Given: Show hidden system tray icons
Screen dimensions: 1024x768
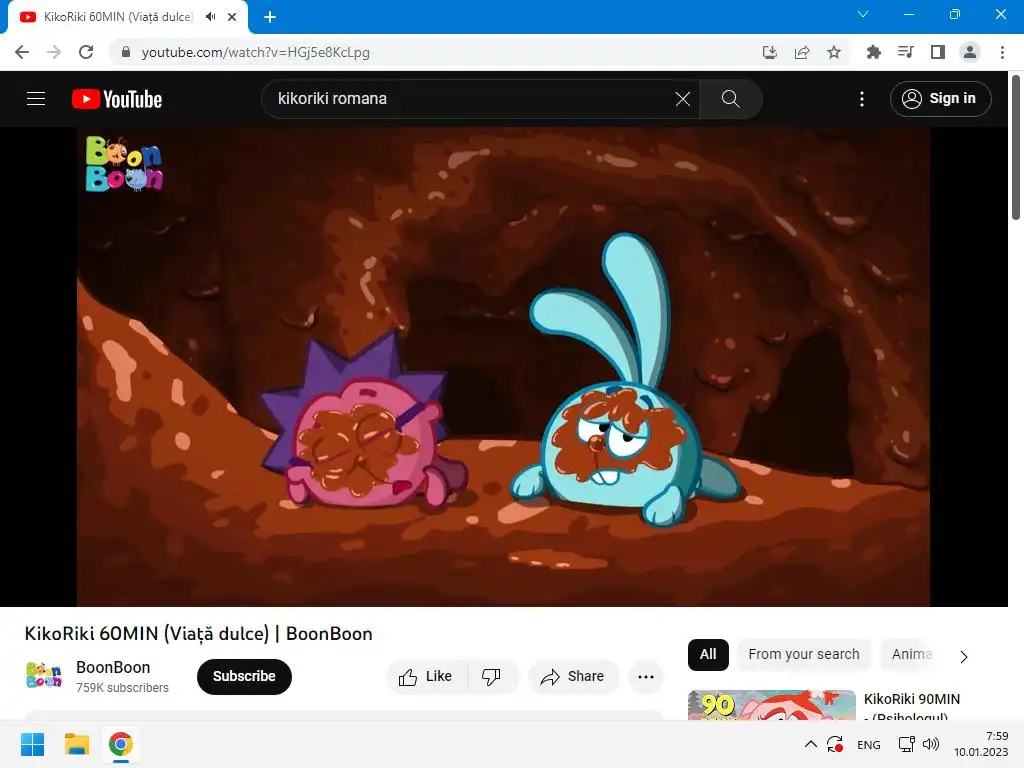Looking at the screenshot, I should pyautogui.click(x=810, y=744).
